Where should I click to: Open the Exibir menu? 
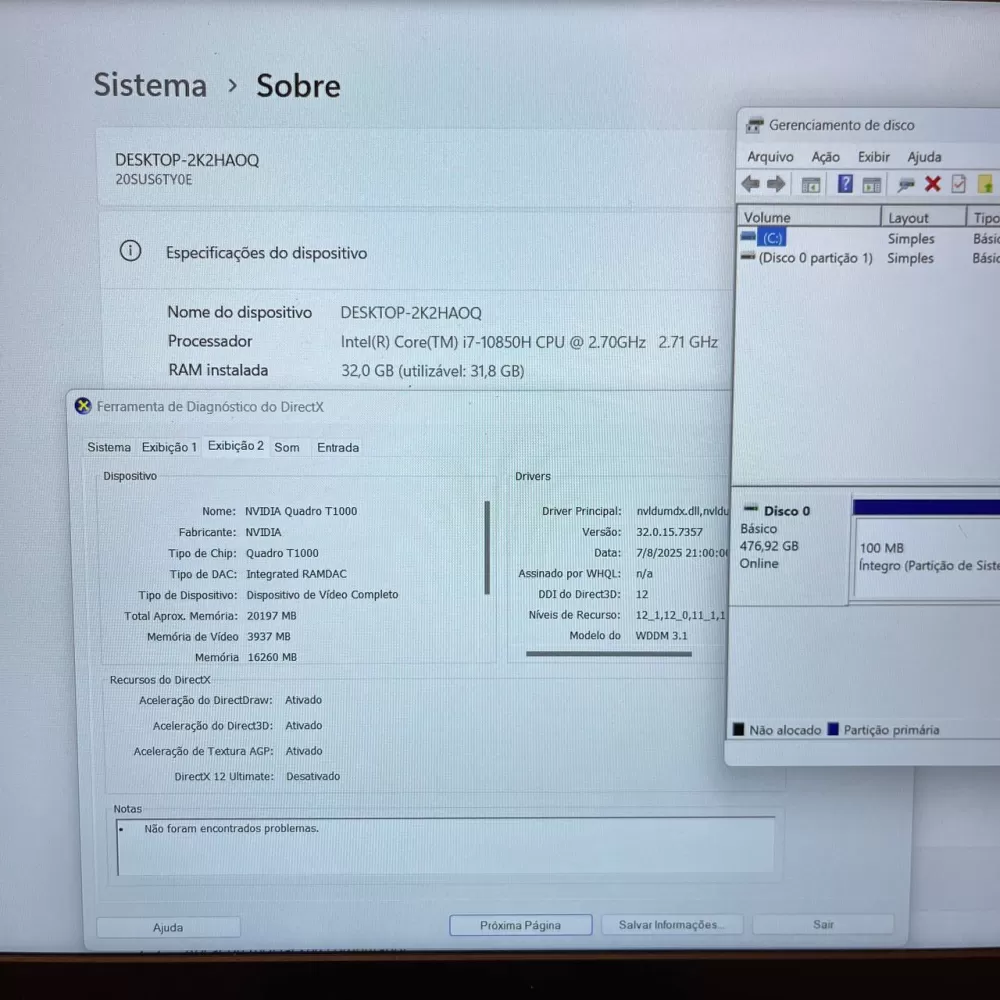pyautogui.click(x=873, y=157)
